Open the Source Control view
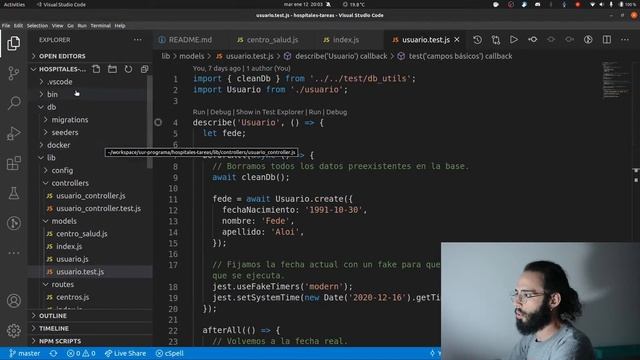 [13, 73]
